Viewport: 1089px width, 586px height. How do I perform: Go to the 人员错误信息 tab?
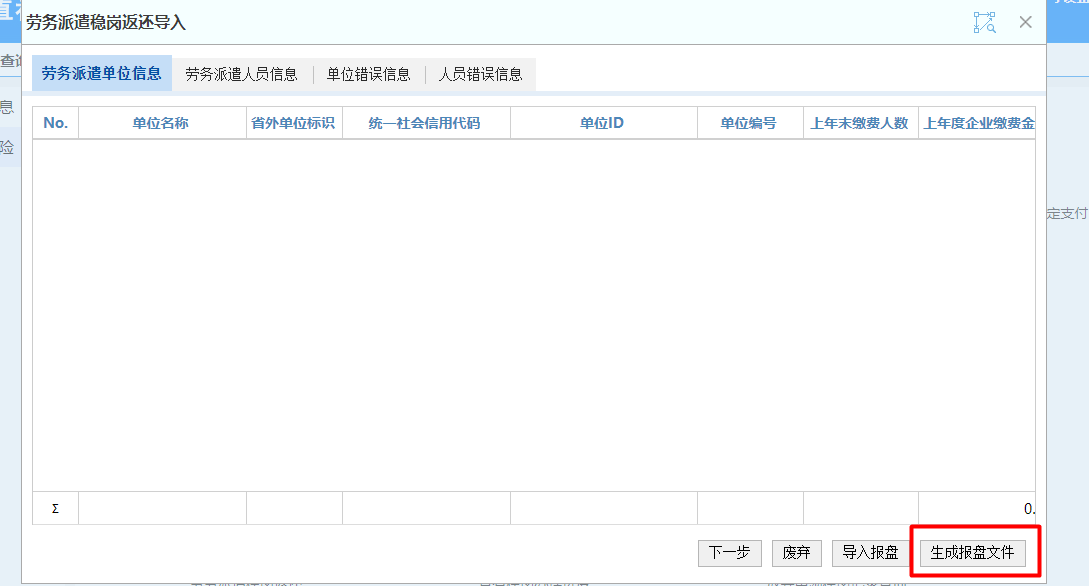tap(480, 74)
